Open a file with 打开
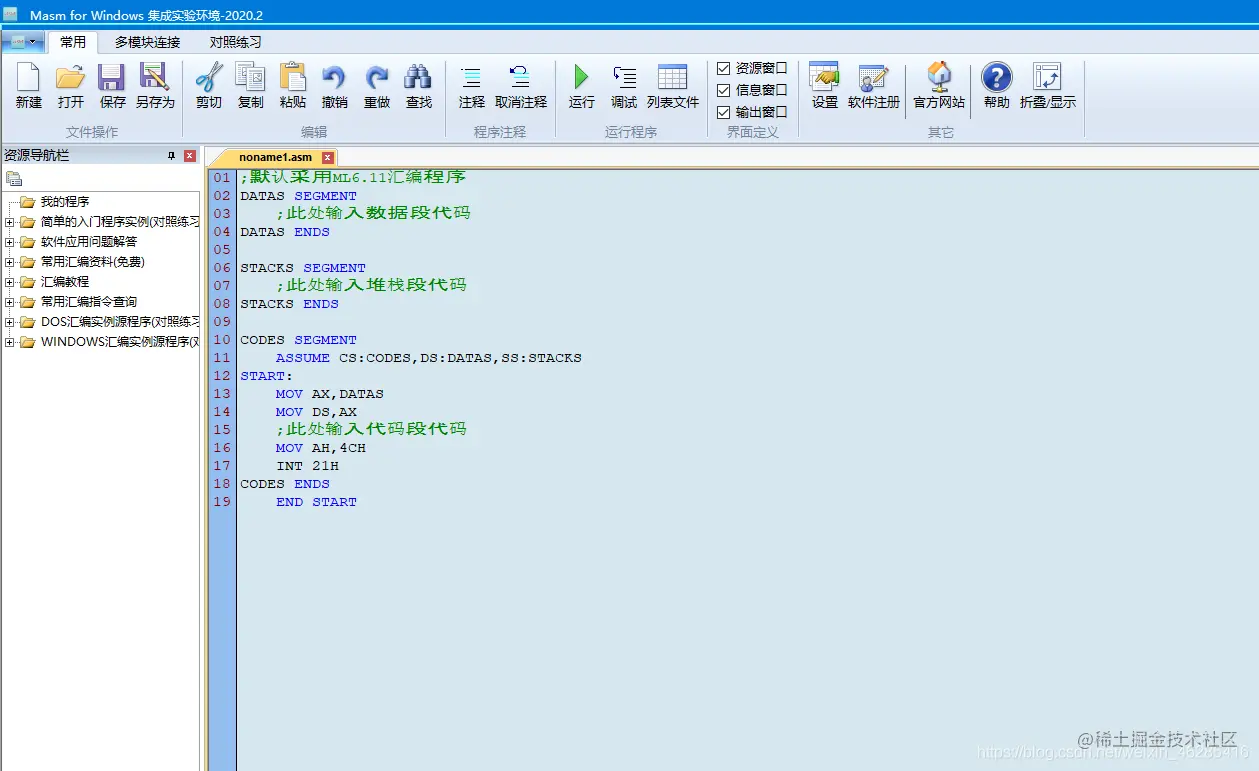 coord(70,86)
